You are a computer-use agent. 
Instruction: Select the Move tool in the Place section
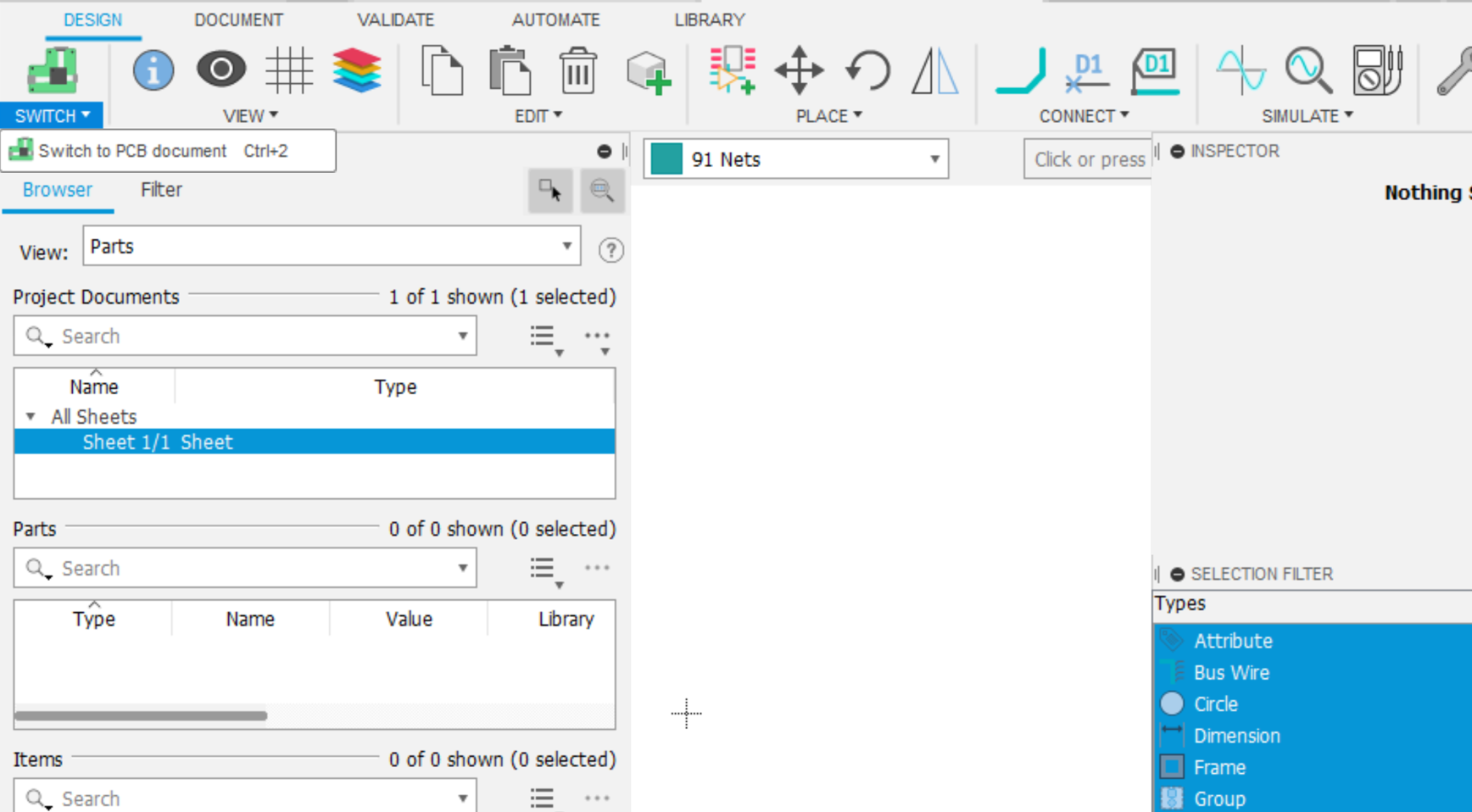pos(798,71)
